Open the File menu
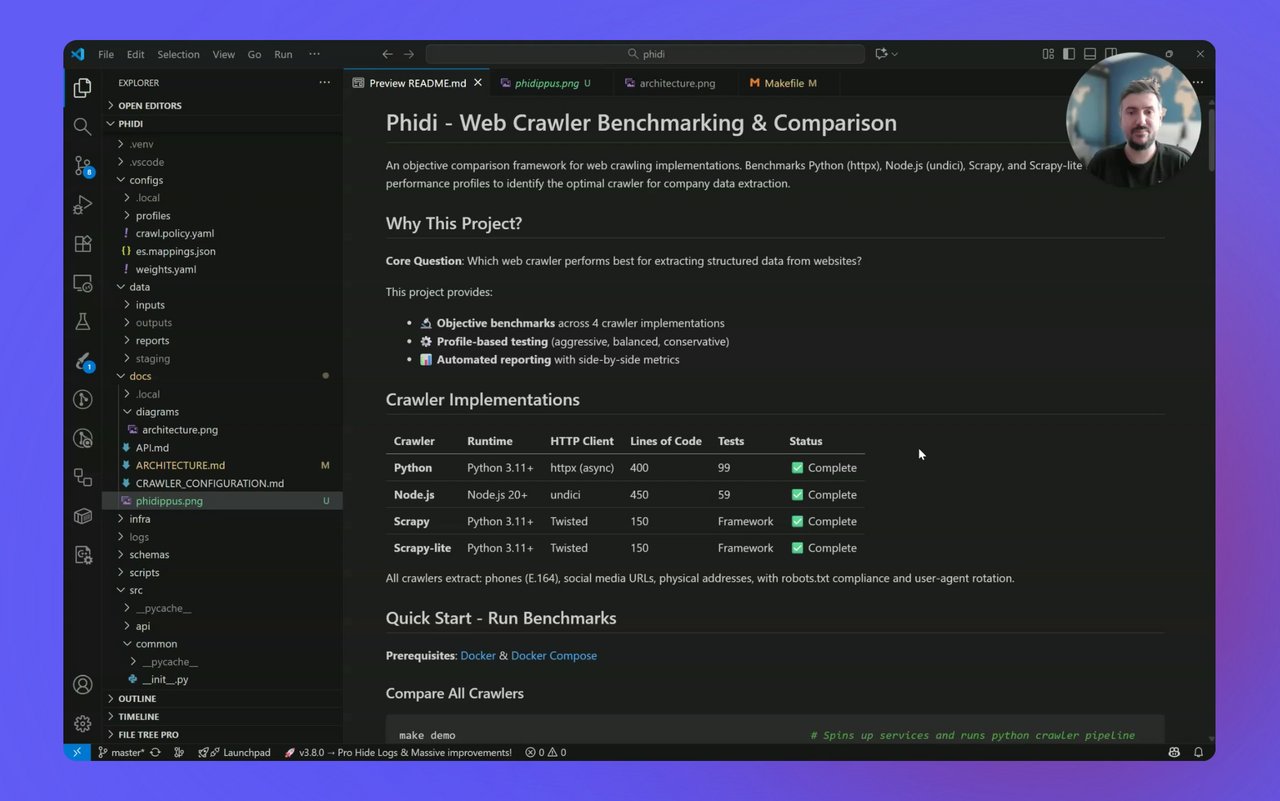 coord(106,54)
